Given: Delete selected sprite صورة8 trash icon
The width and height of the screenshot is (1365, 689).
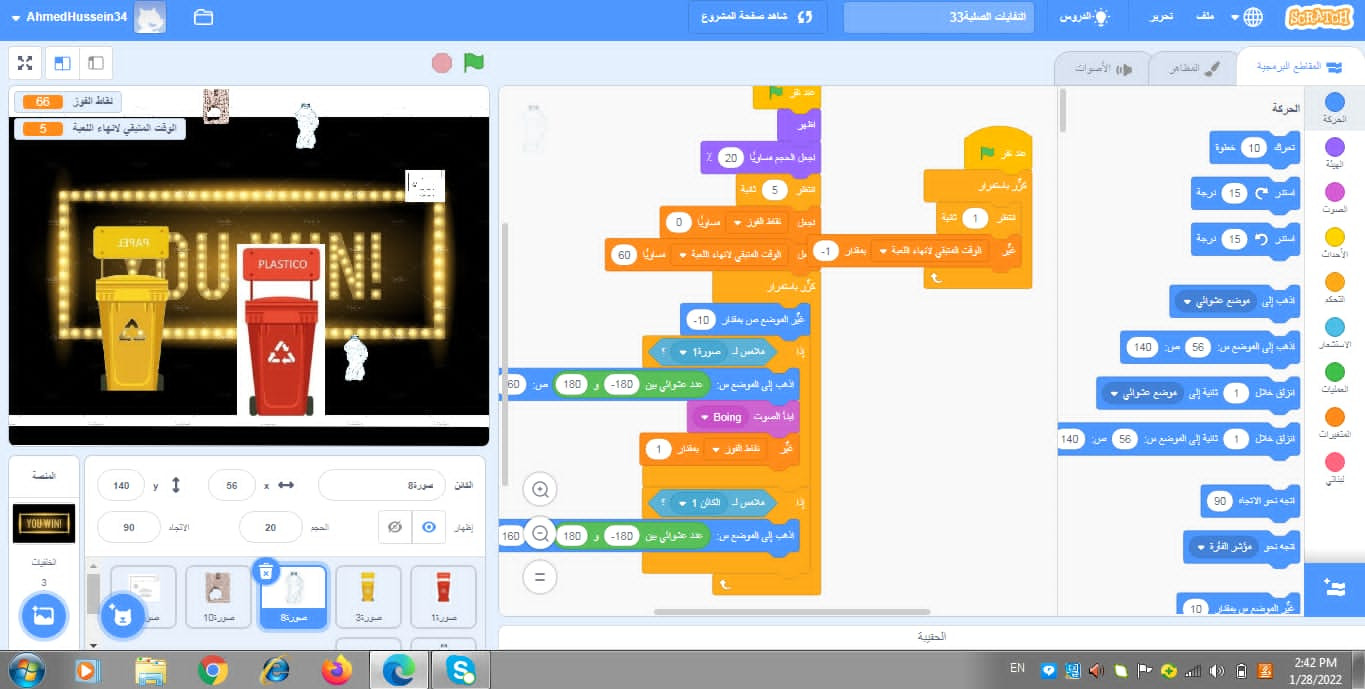Looking at the screenshot, I should (265, 571).
